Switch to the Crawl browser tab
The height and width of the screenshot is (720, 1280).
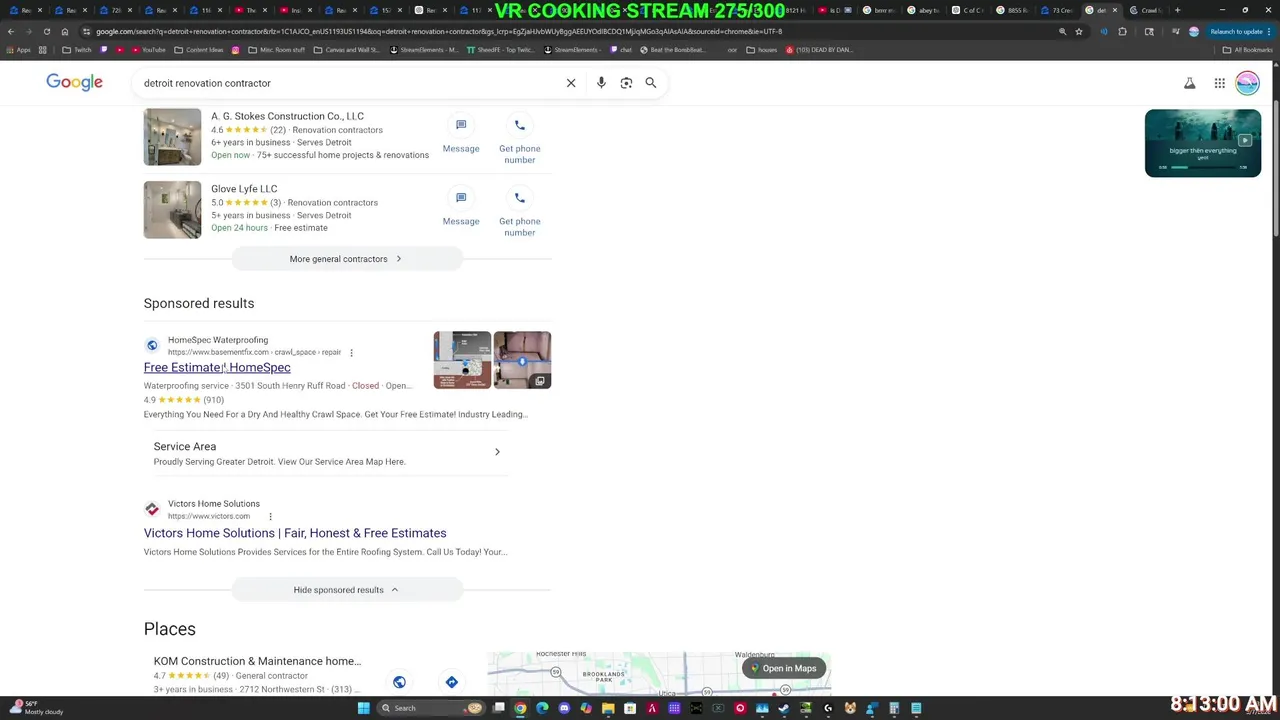[x=1145, y=10]
